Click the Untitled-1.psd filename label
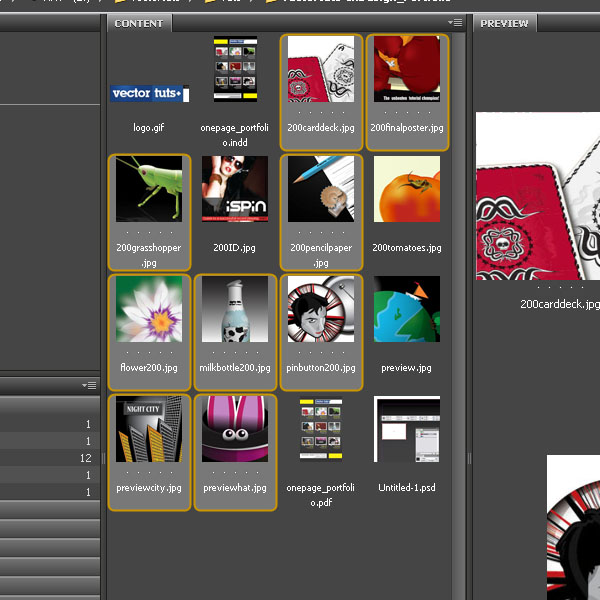This screenshot has height=600, width=600. point(407,488)
